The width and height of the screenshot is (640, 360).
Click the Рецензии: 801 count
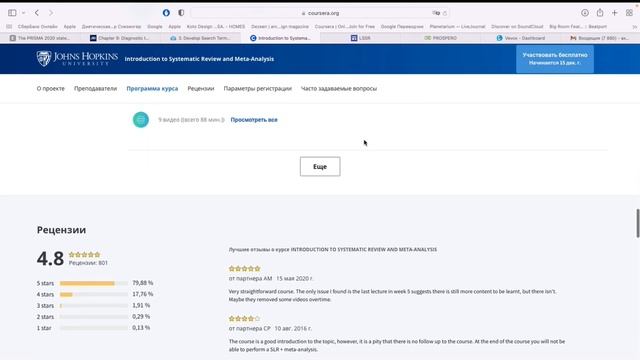[x=88, y=263]
